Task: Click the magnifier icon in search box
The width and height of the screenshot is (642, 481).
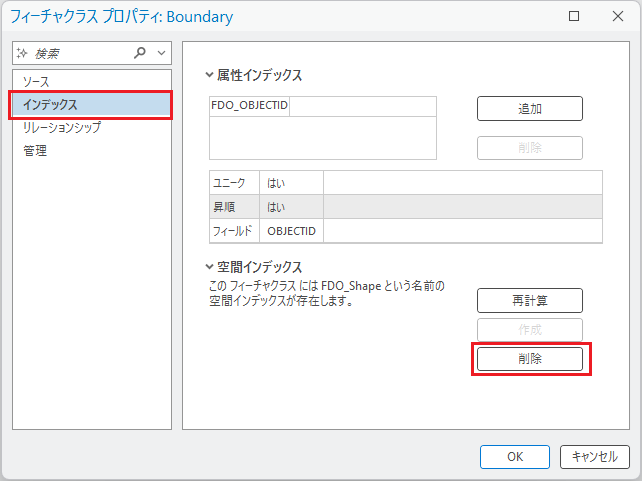Action: (x=140, y=53)
